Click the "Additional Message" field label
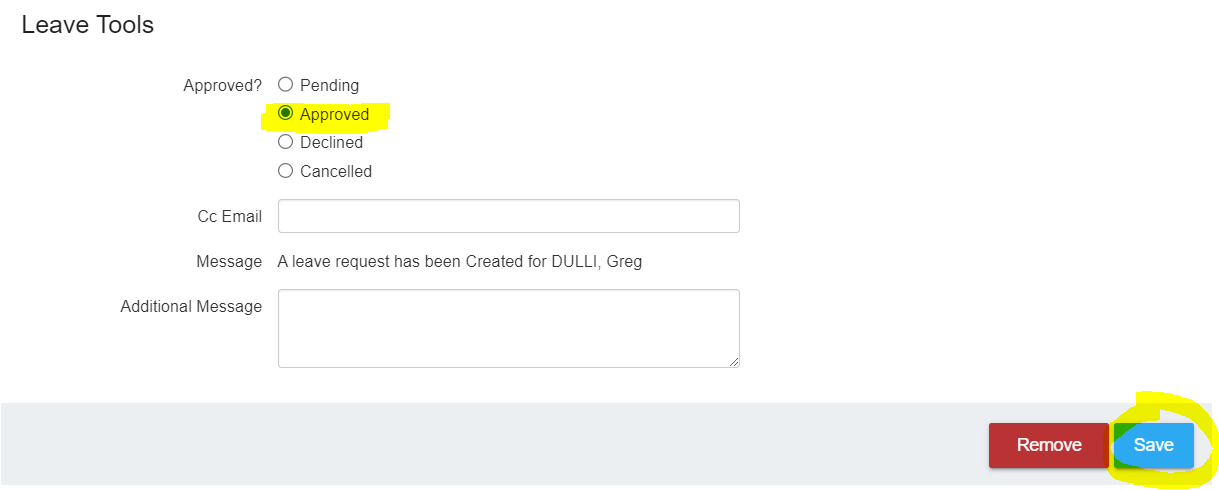Screen dimensions: 1219x490 click(191, 307)
